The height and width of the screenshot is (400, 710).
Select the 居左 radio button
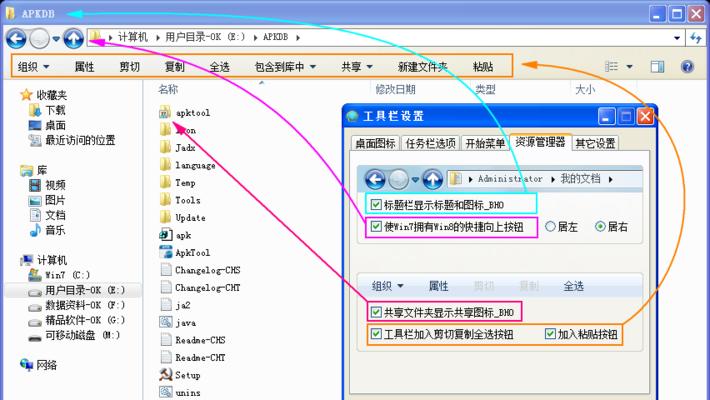point(550,226)
